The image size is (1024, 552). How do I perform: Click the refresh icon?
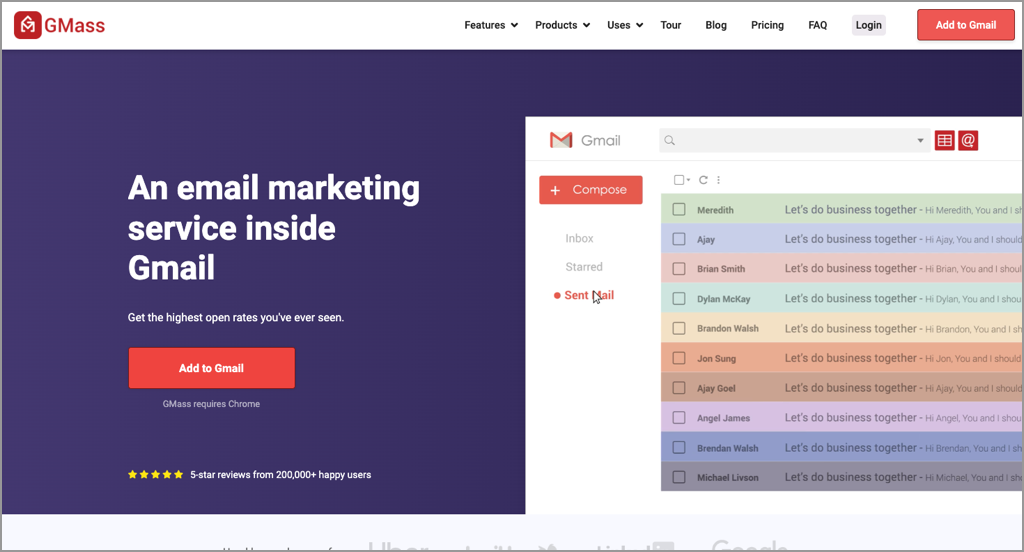pyautogui.click(x=703, y=180)
